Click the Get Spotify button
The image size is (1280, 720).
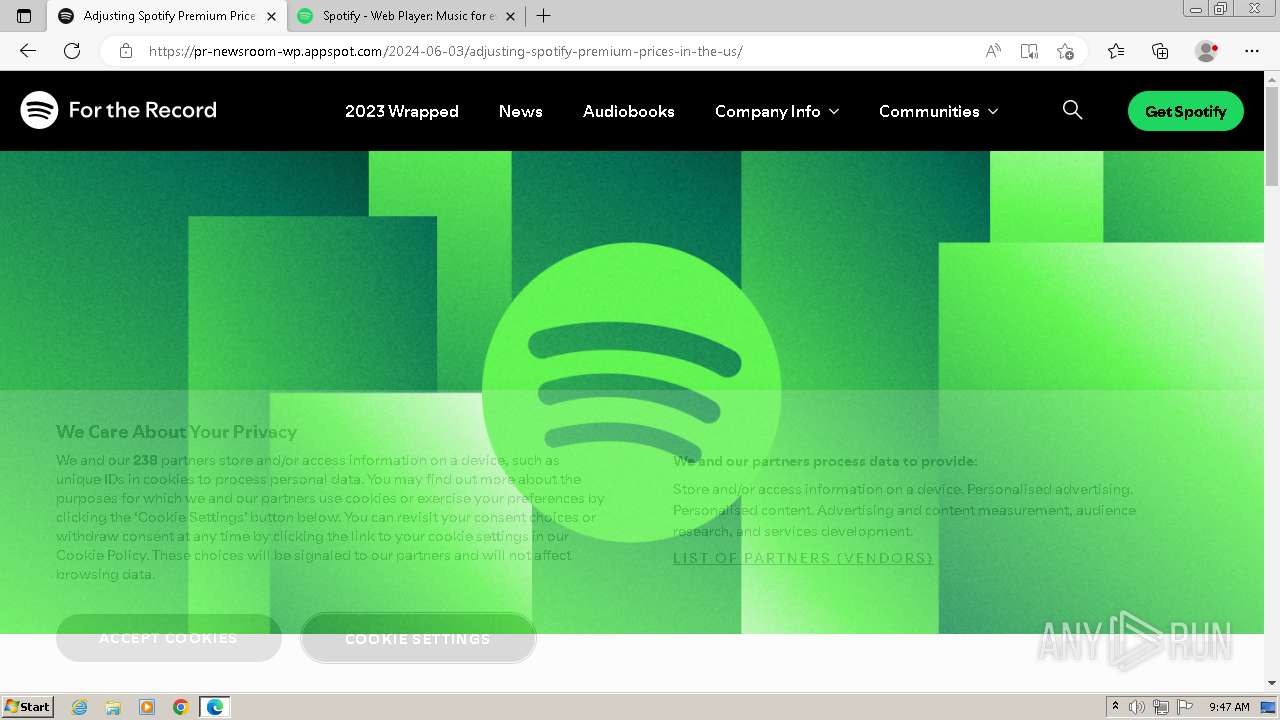coord(1186,111)
